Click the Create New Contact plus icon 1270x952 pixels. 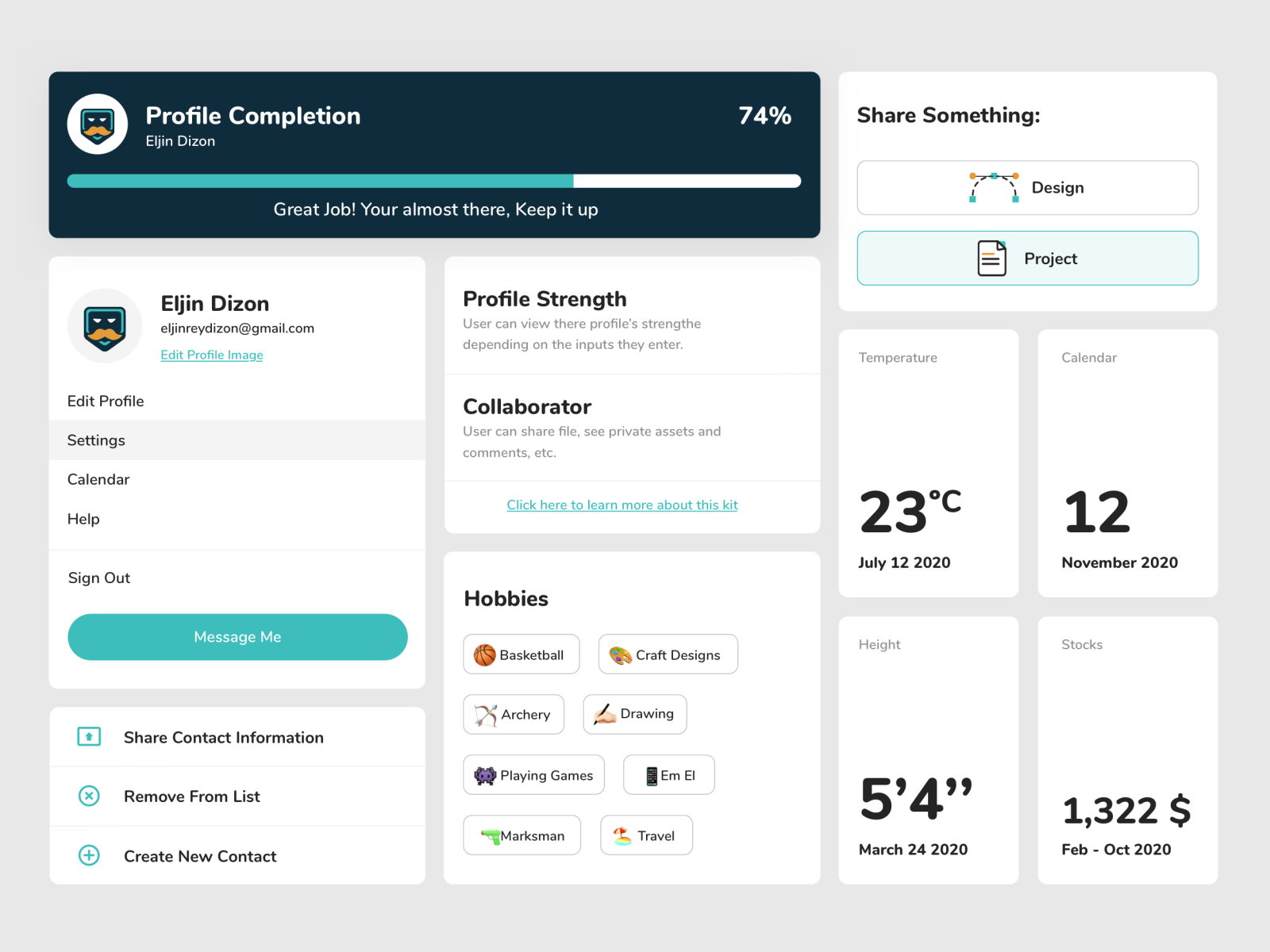pos(89,856)
